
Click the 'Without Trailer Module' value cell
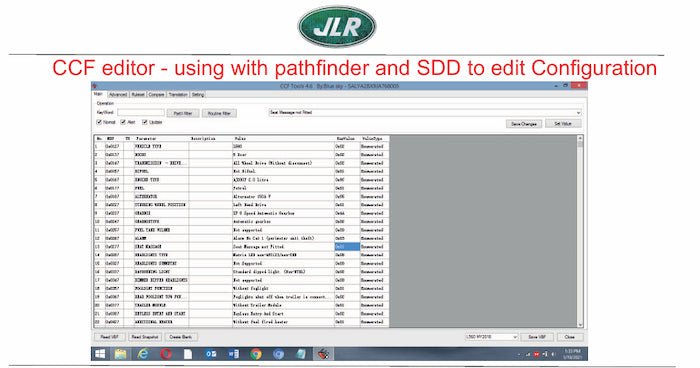pyautogui.click(x=283, y=305)
